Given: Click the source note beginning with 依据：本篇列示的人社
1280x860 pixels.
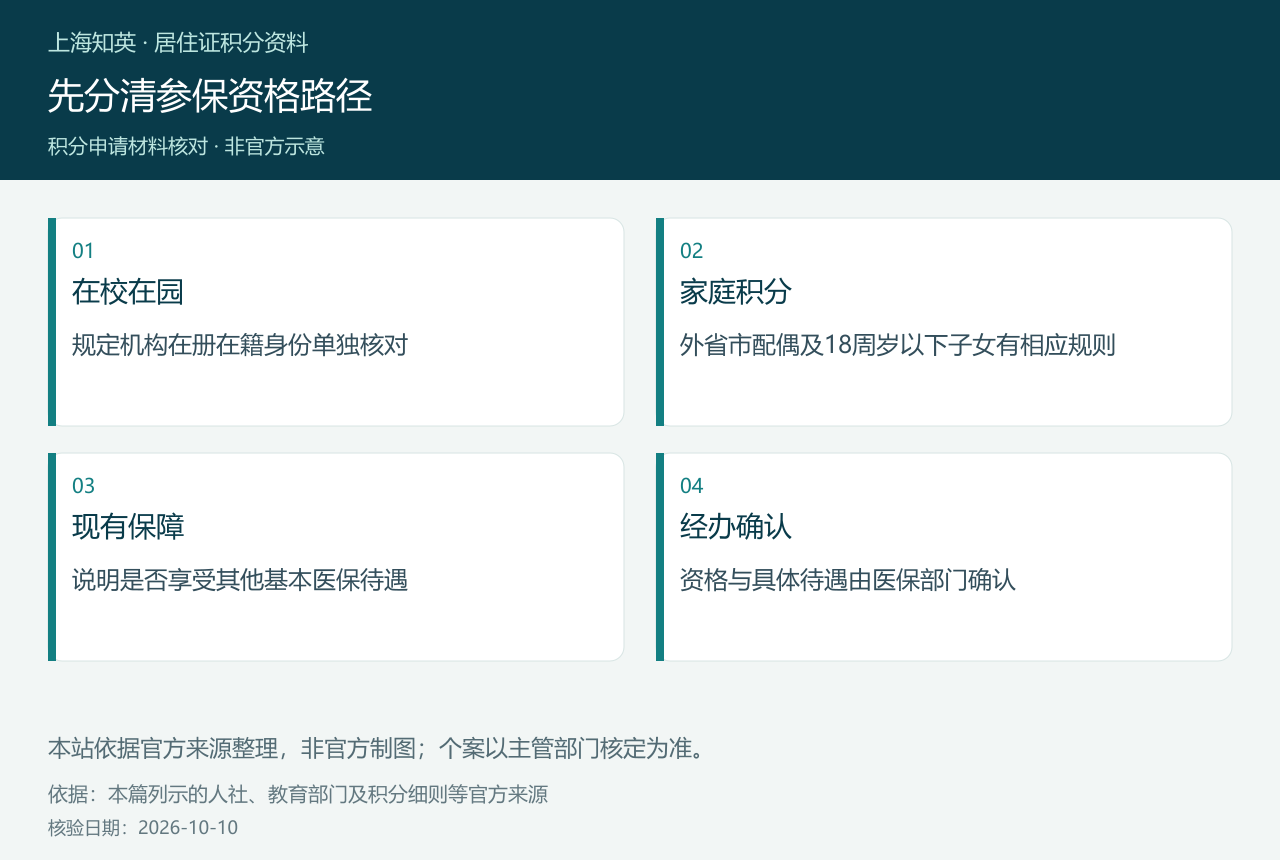Looking at the screenshot, I should pos(298,795).
